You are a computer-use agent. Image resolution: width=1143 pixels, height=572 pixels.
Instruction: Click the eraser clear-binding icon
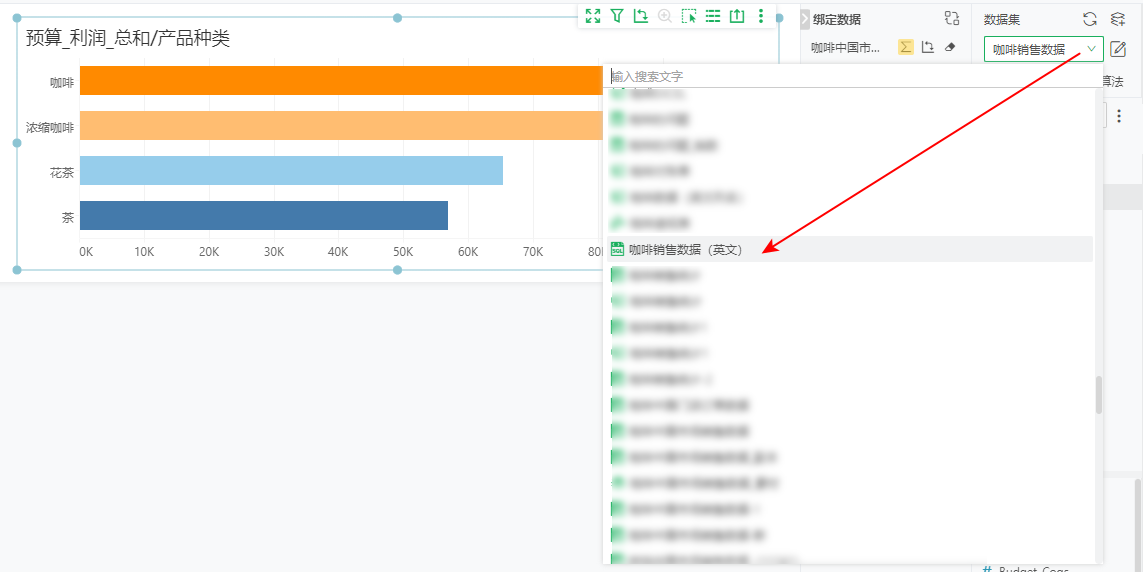(x=950, y=47)
